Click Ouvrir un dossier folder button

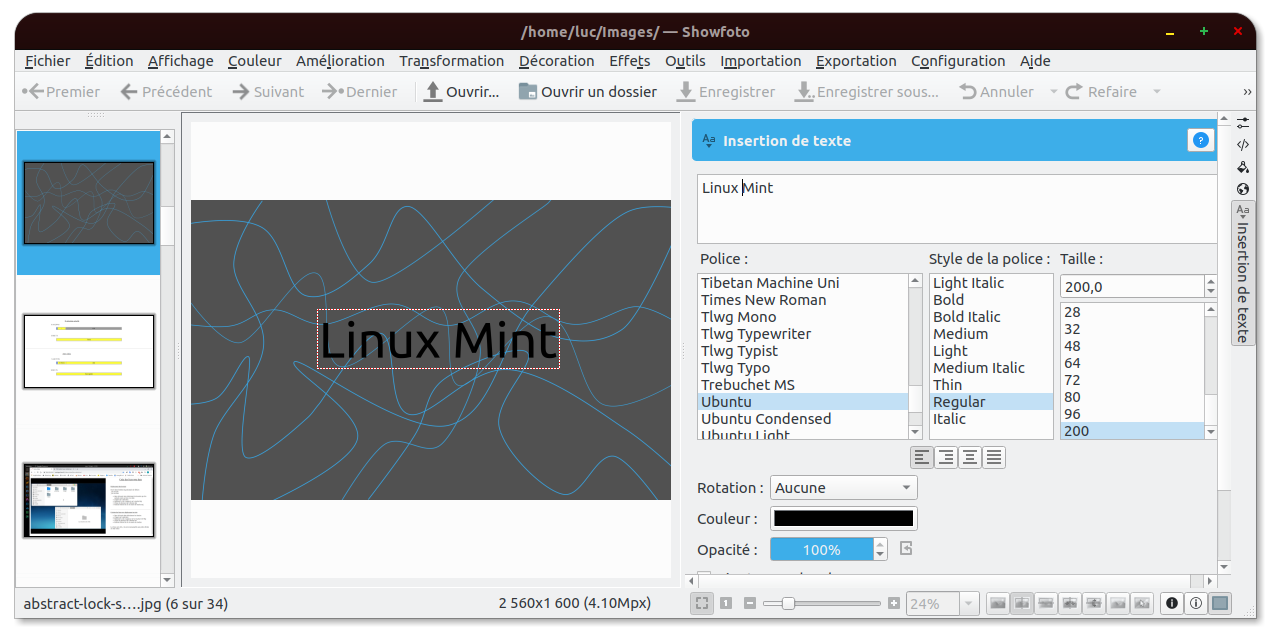[x=587, y=91]
